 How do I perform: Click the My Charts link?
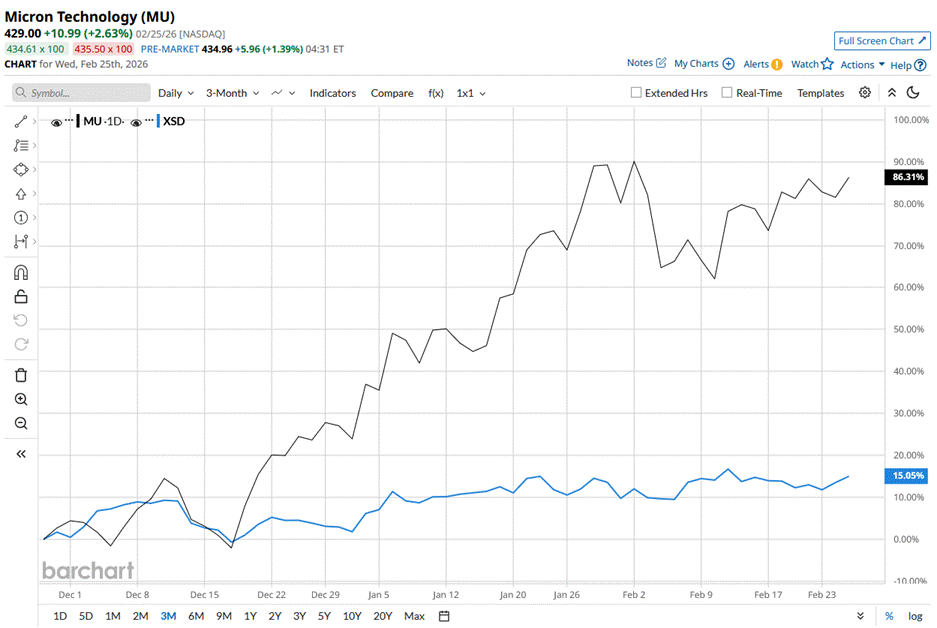click(696, 63)
